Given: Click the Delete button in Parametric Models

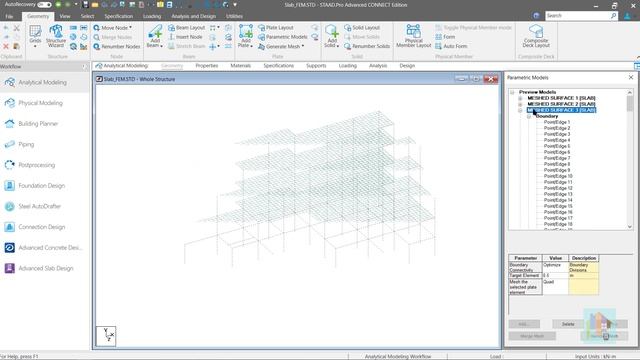Looking at the screenshot, I should 568,324.
